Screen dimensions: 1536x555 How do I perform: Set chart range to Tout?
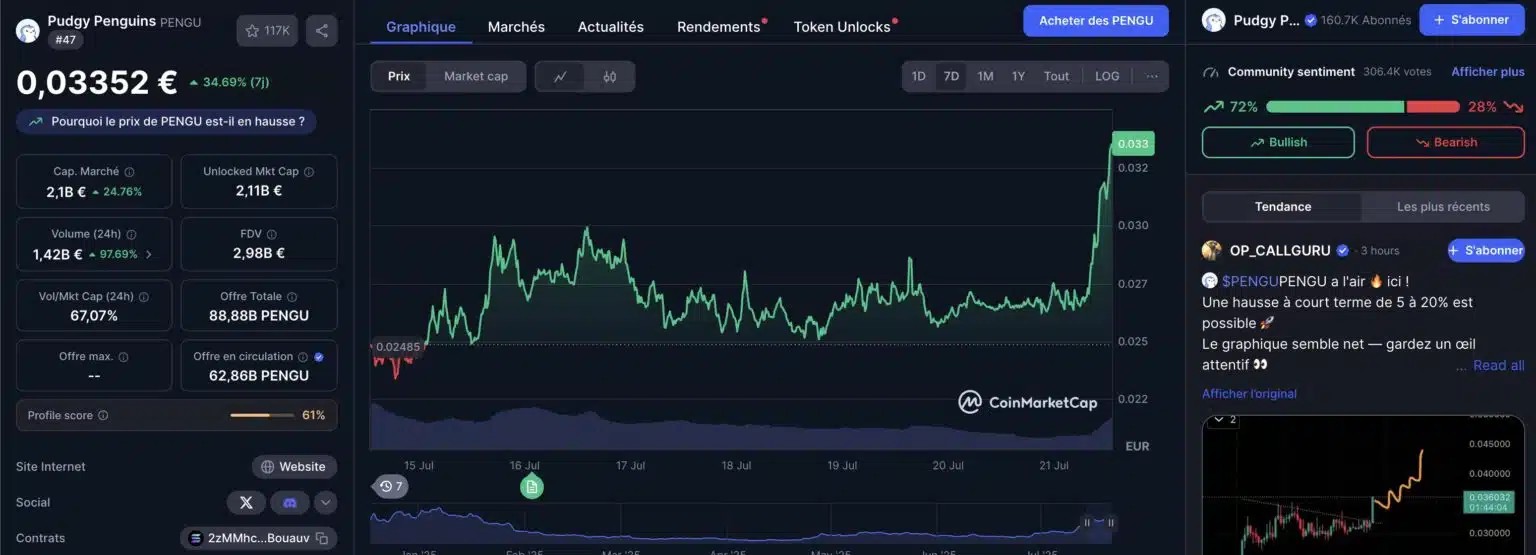pyautogui.click(x=1056, y=76)
